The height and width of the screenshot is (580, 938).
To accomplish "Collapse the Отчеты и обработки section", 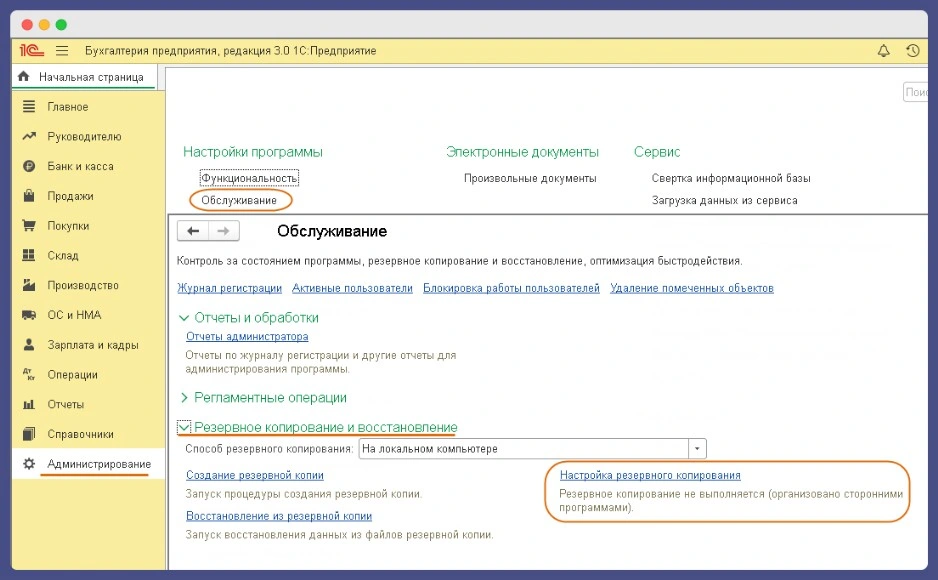I will [184, 318].
